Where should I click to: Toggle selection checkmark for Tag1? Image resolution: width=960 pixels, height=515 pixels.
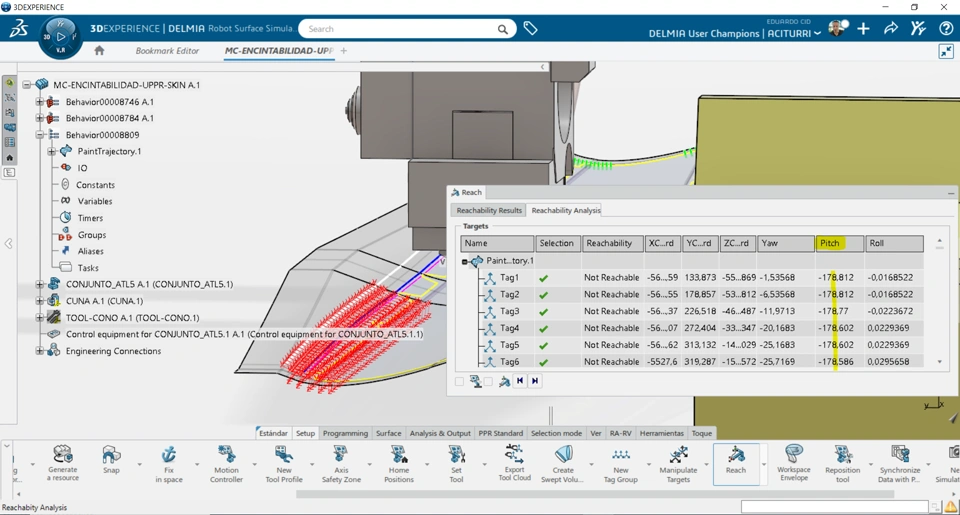click(x=543, y=278)
